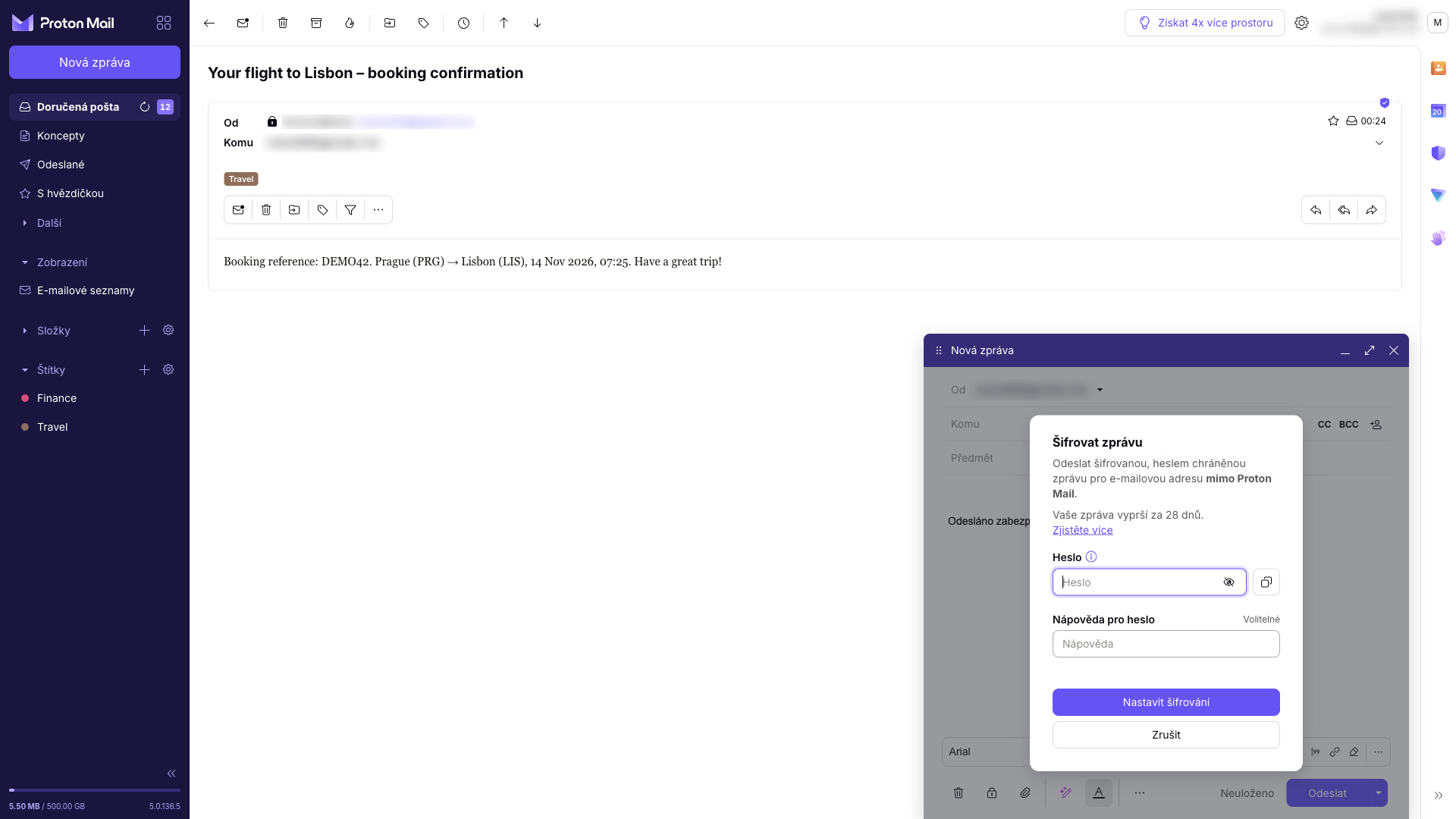
Task: Copy the password with copy icon
Action: [x=1266, y=582]
